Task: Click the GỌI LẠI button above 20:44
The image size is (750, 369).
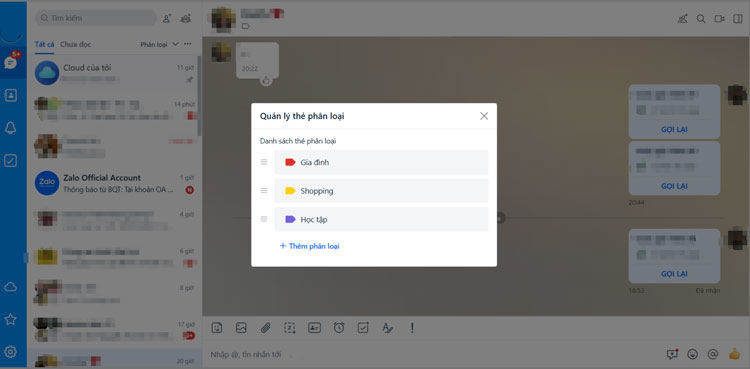Action: coord(674,186)
